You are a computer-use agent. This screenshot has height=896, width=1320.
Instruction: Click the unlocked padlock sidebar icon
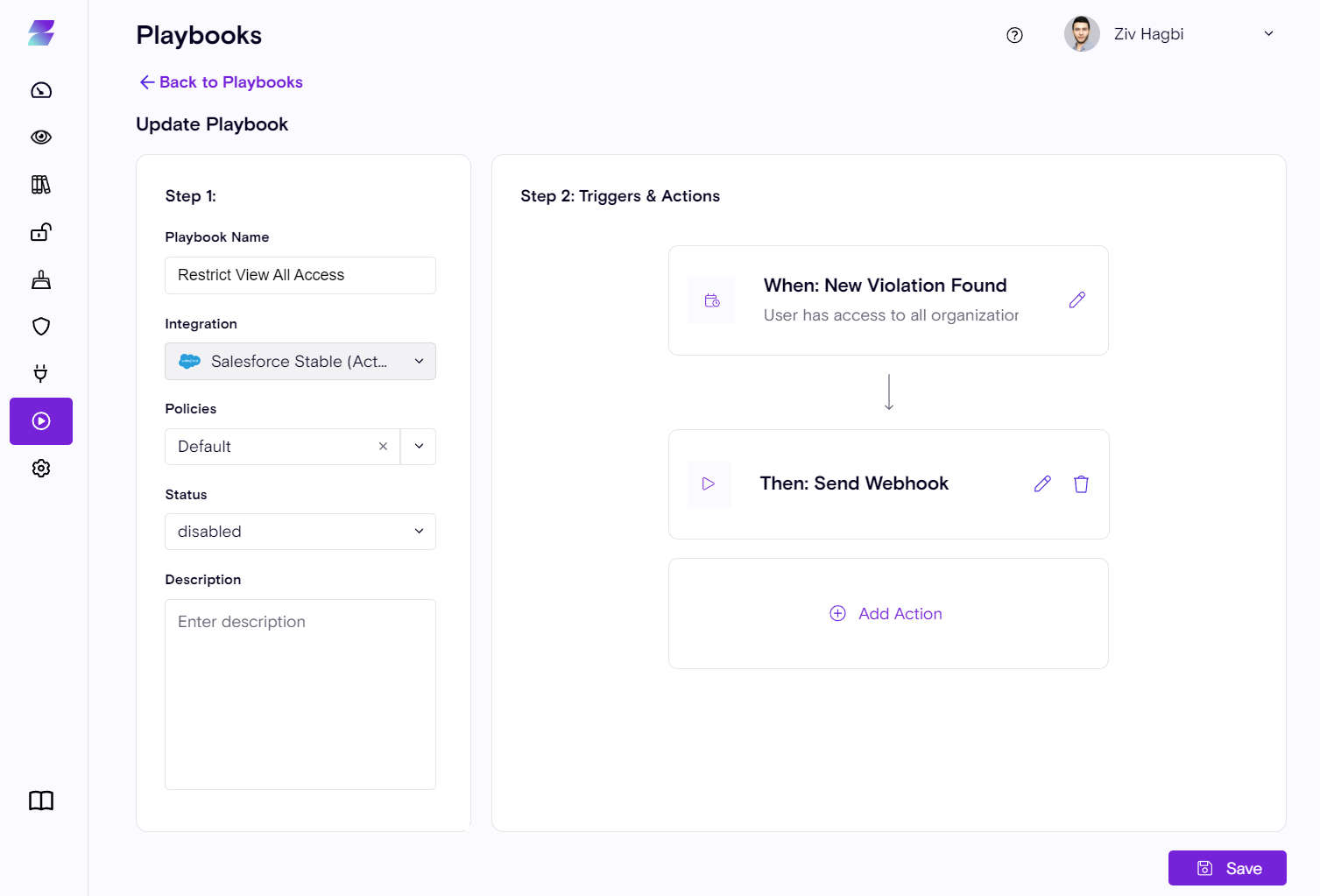point(41,232)
